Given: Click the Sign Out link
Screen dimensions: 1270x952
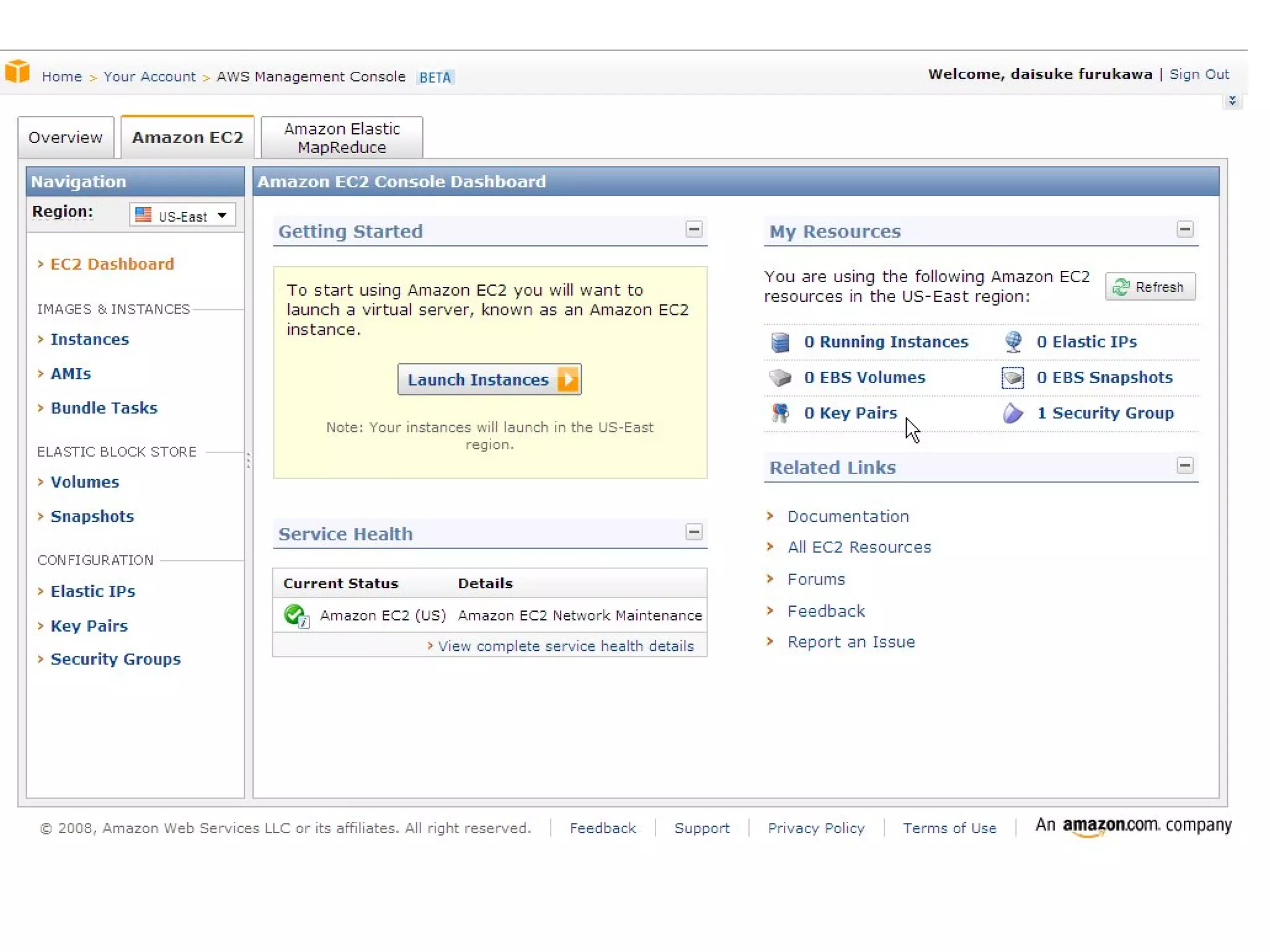Looking at the screenshot, I should click(1199, 74).
